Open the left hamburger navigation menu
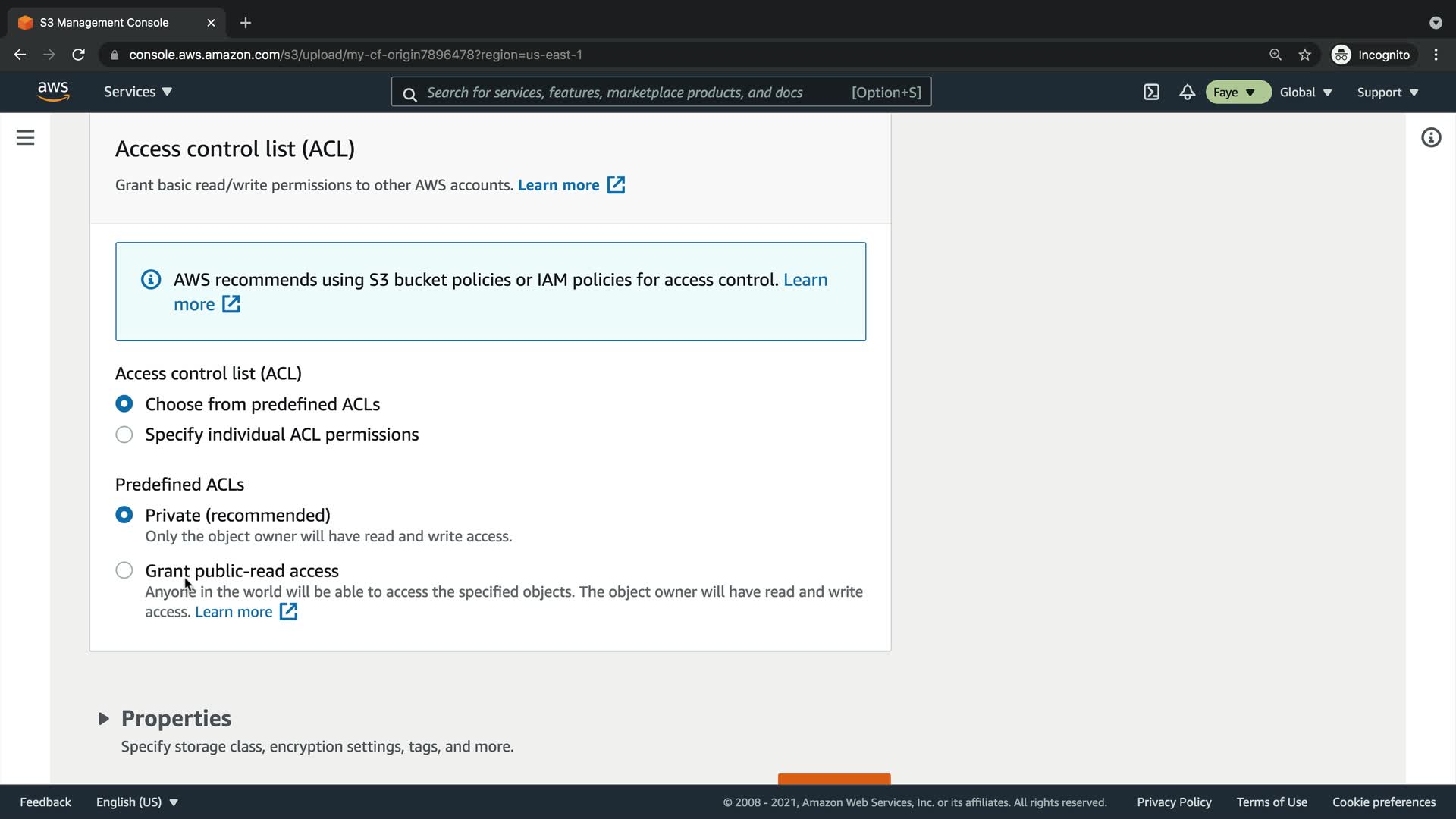The height and width of the screenshot is (819, 1456). pos(25,137)
